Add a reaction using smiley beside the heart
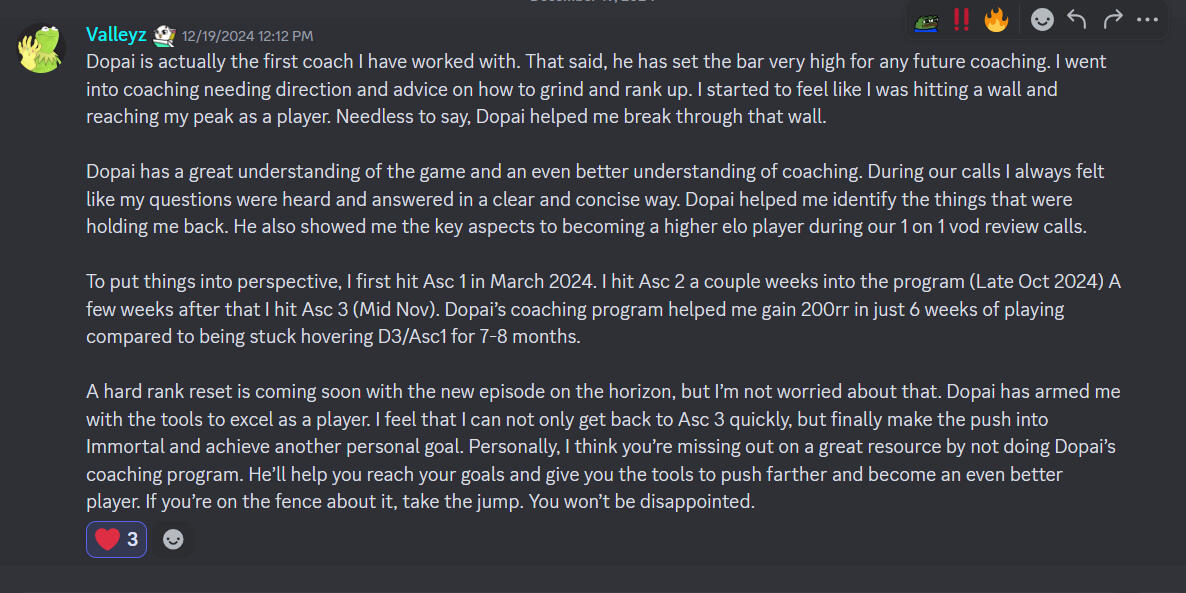The width and height of the screenshot is (1186, 593). (173, 540)
